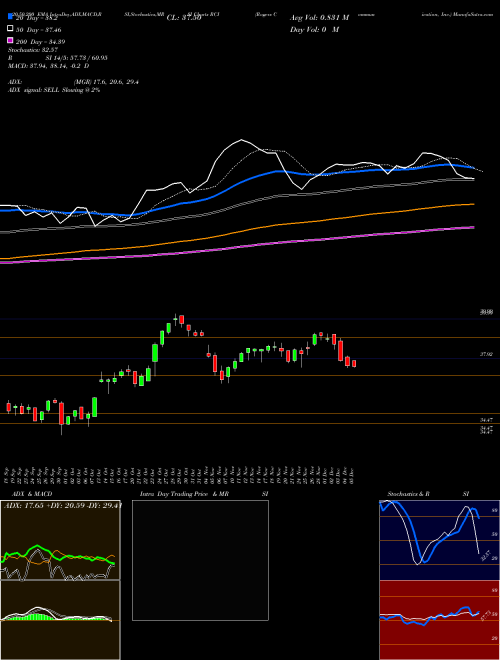Image resolution: width=500 pixels, height=660 pixels.
Task: Open the blue Stochastics chart panel
Action: (439, 540)
